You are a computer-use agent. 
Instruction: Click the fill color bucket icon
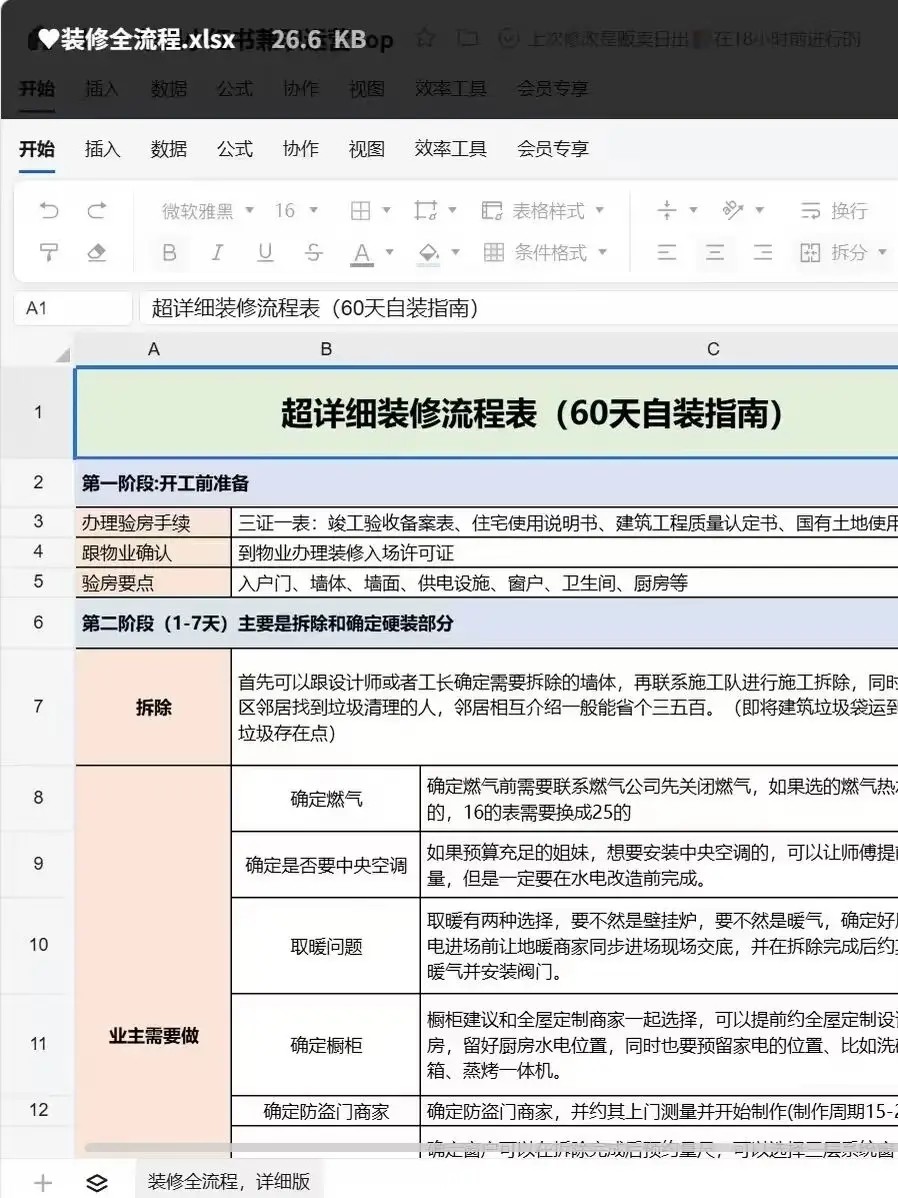point(429,254)
